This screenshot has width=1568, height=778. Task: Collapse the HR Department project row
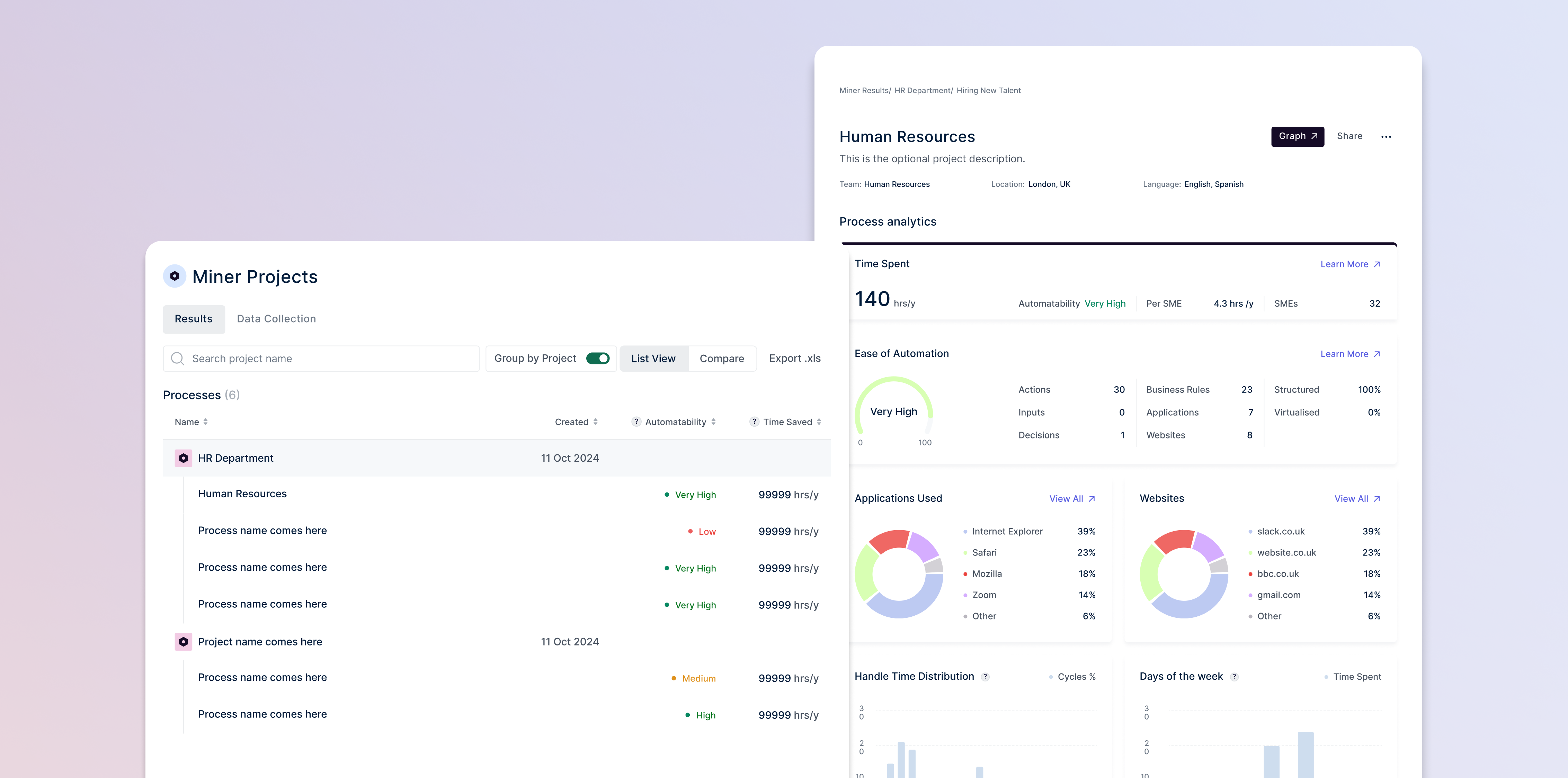pyautogui.click(x=497, y=458)
